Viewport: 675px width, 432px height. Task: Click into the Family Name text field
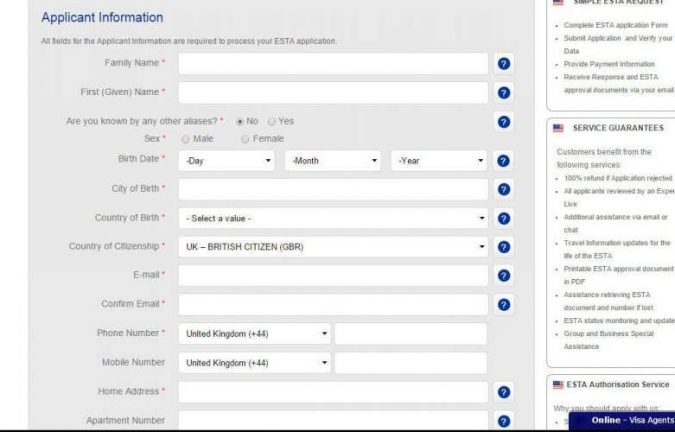point(333,64)
